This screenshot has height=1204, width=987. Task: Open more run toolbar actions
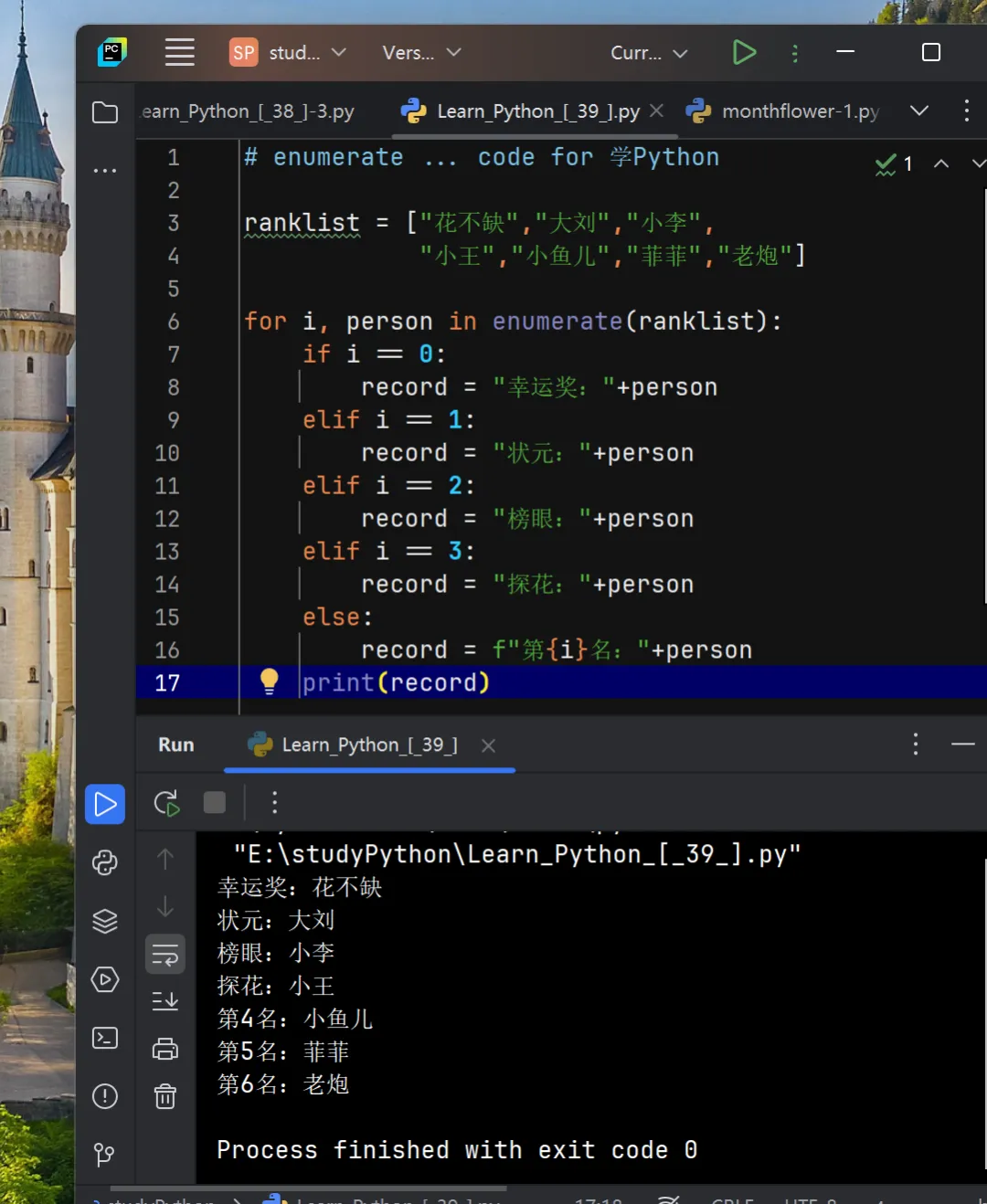point(274,803)
